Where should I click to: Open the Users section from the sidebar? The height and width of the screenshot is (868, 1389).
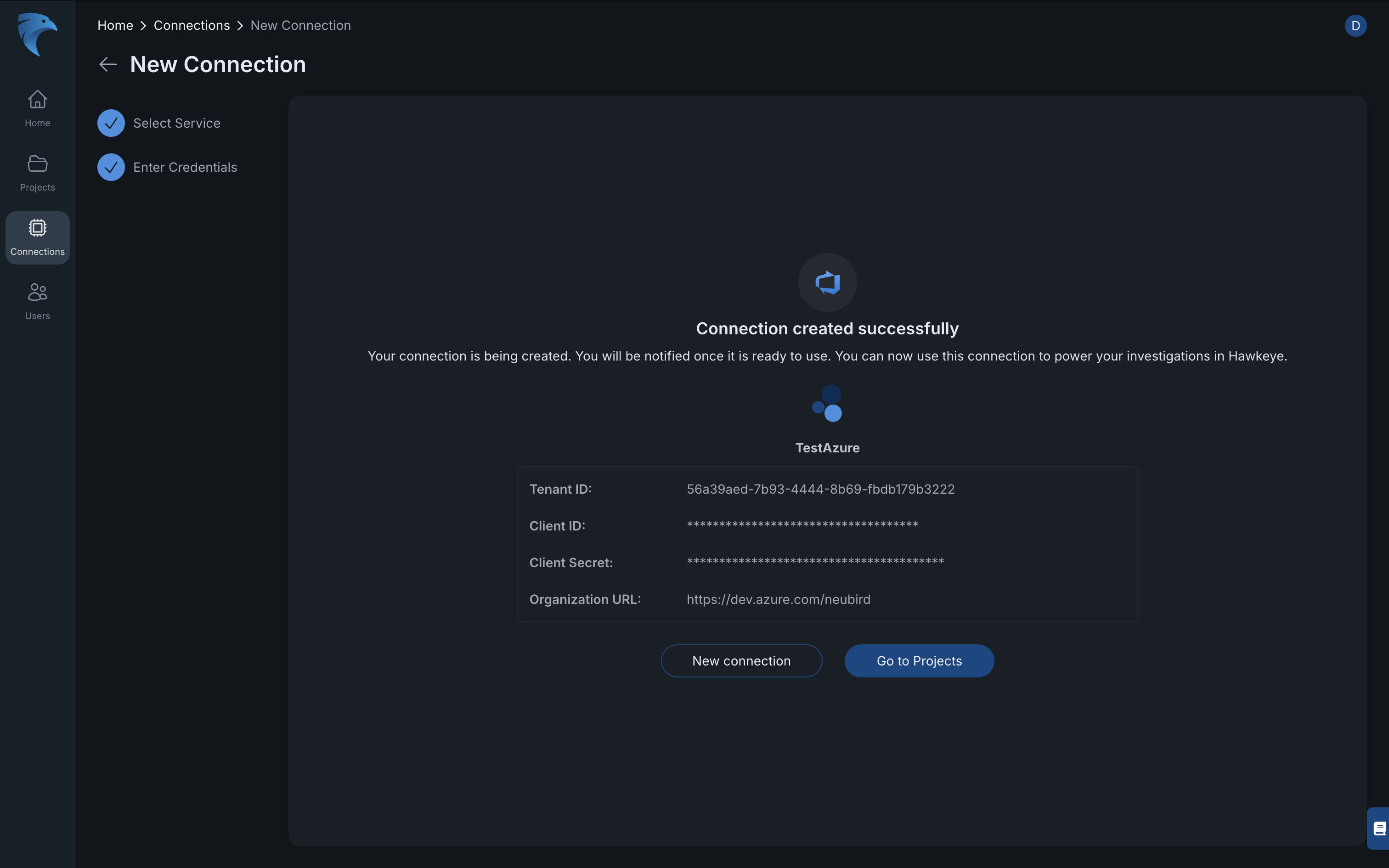tap(37, 301)
